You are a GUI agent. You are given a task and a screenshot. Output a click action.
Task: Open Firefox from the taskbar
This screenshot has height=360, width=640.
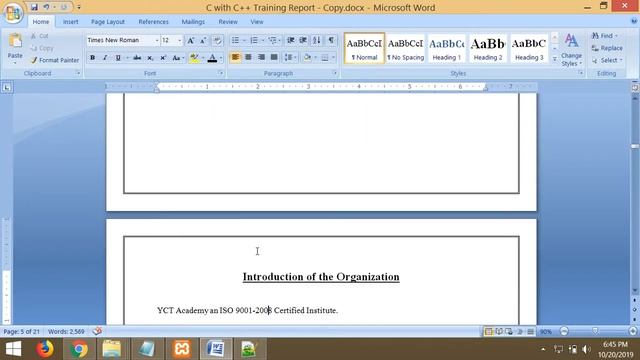click(x=45, y=349)
